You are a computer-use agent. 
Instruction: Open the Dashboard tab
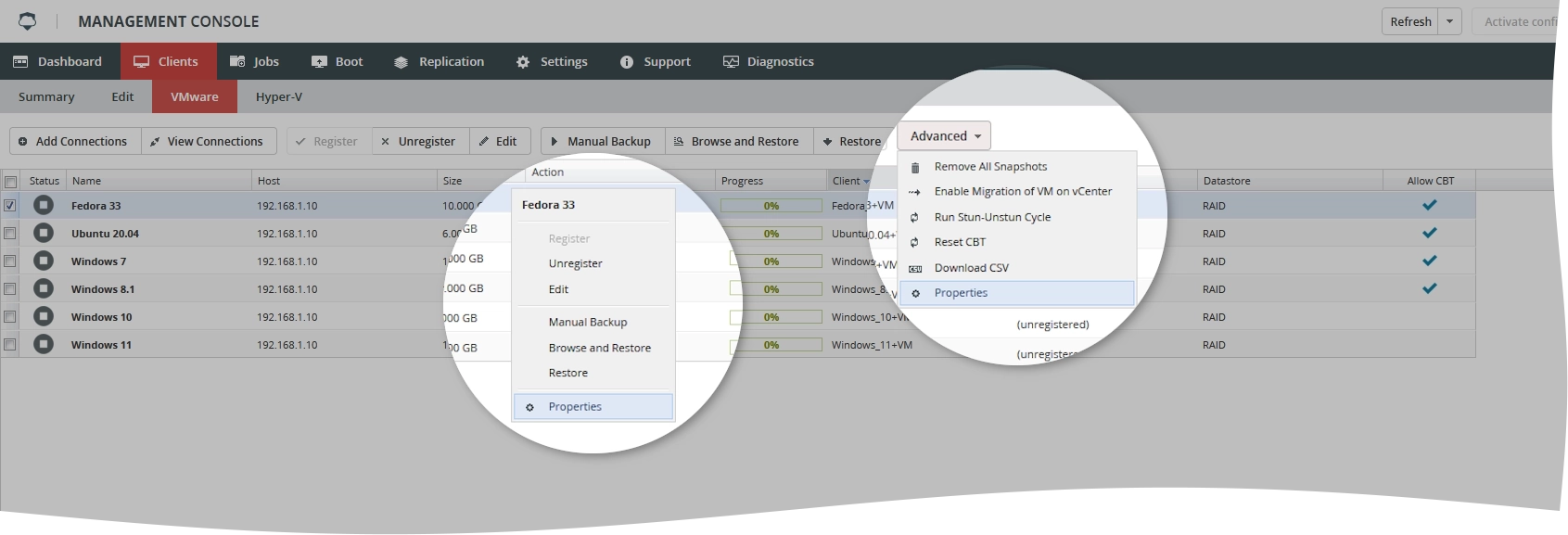tap(57, 61)
